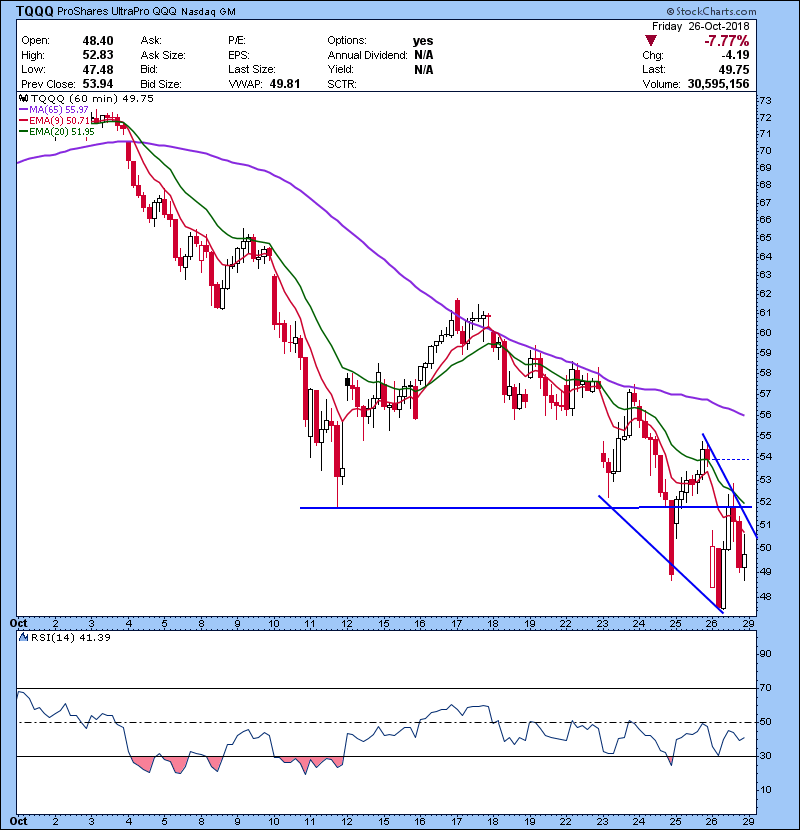The width and height of the screenshot is (800, 830).
Task: Click the RSI(14) 41.39 indicator label
Action: coord(71,637)
